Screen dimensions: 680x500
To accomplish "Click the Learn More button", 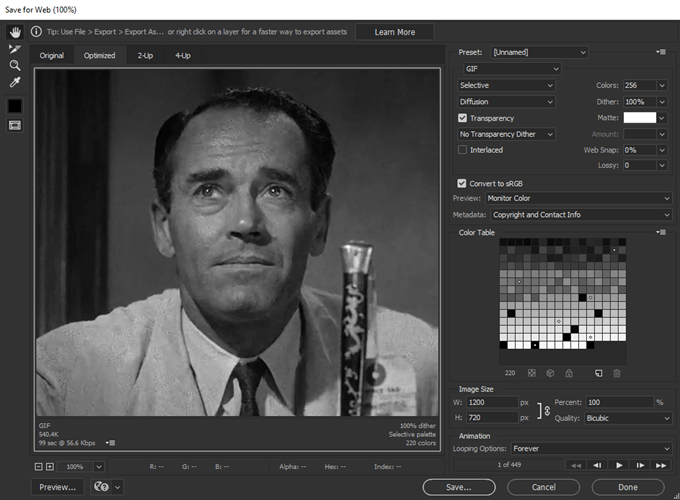I will (395, 32).
